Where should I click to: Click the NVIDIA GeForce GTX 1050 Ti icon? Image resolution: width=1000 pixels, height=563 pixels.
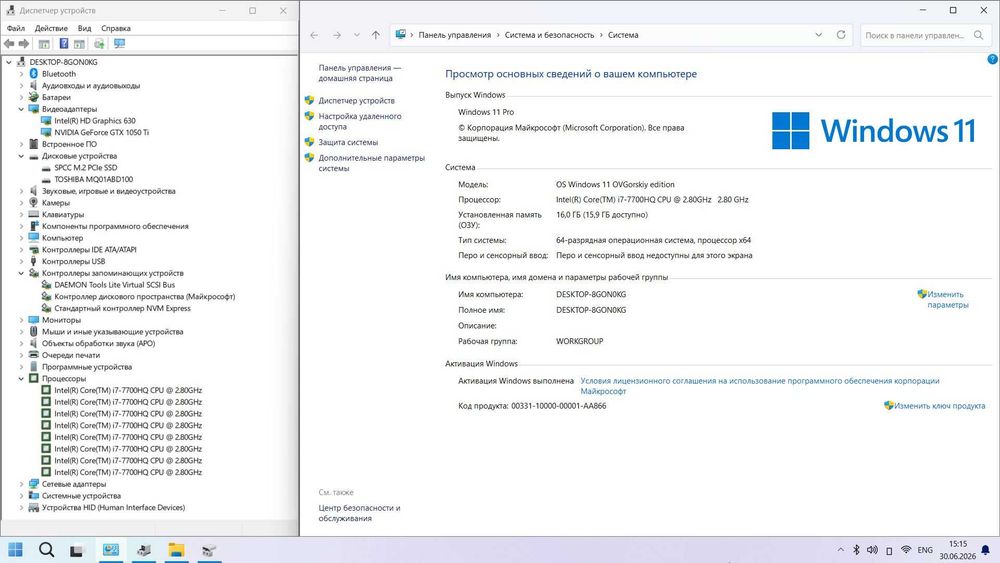pos(46,133)
